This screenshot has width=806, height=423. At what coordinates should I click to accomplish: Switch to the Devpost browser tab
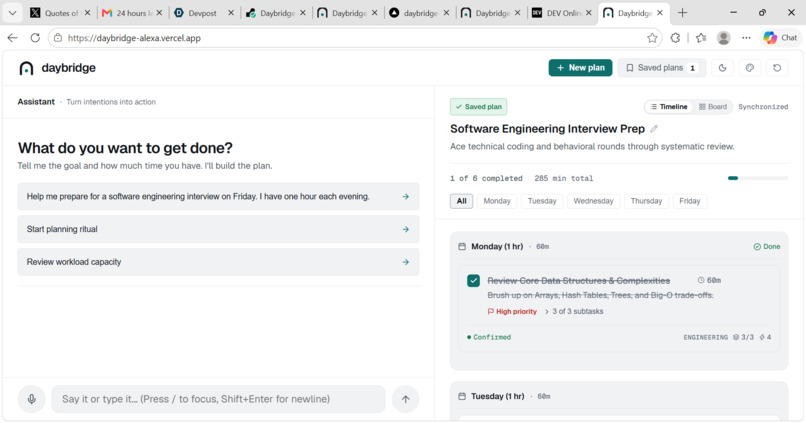tap(202, 13)
